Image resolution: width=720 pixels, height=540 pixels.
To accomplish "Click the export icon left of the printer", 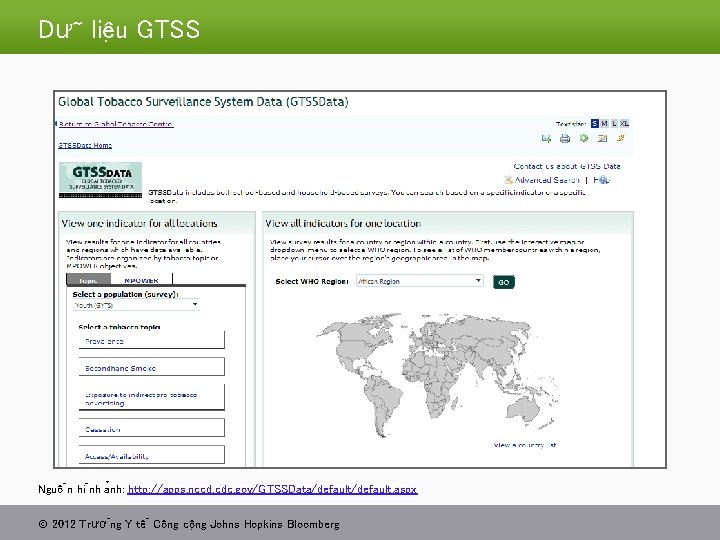I will point(546,138).
